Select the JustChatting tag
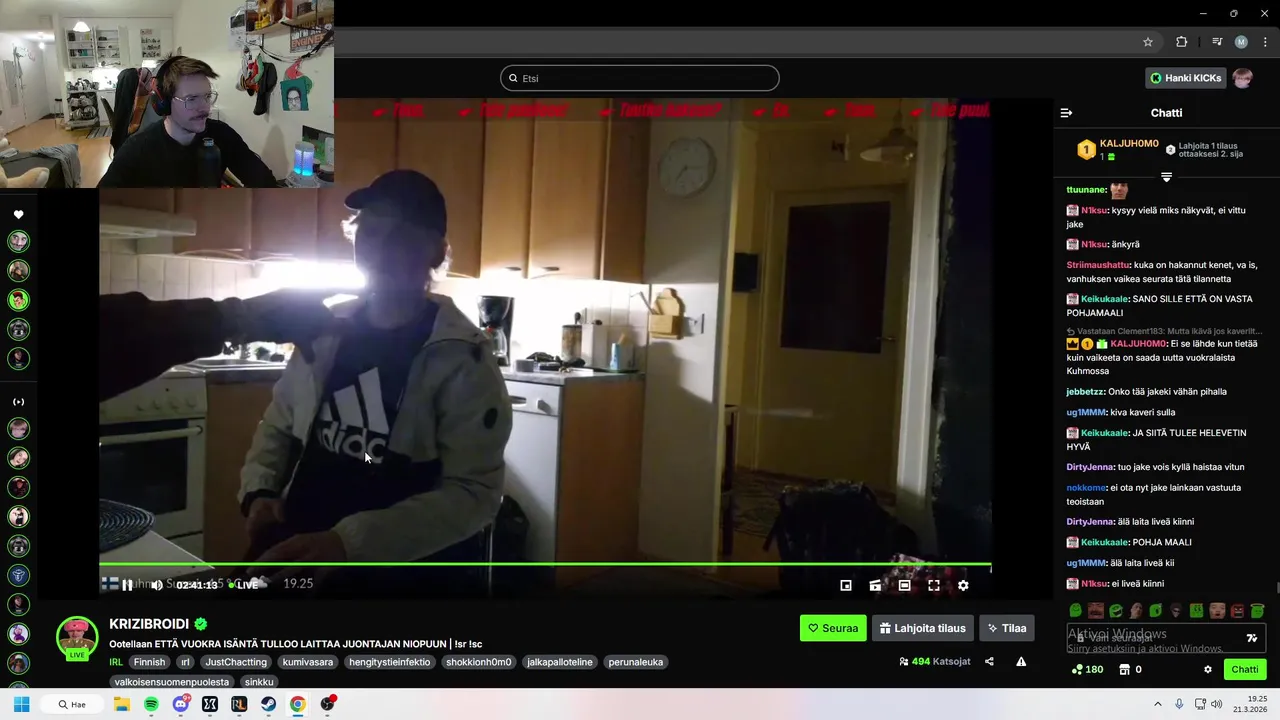1280x720 pixels. [x=236, y=662]
